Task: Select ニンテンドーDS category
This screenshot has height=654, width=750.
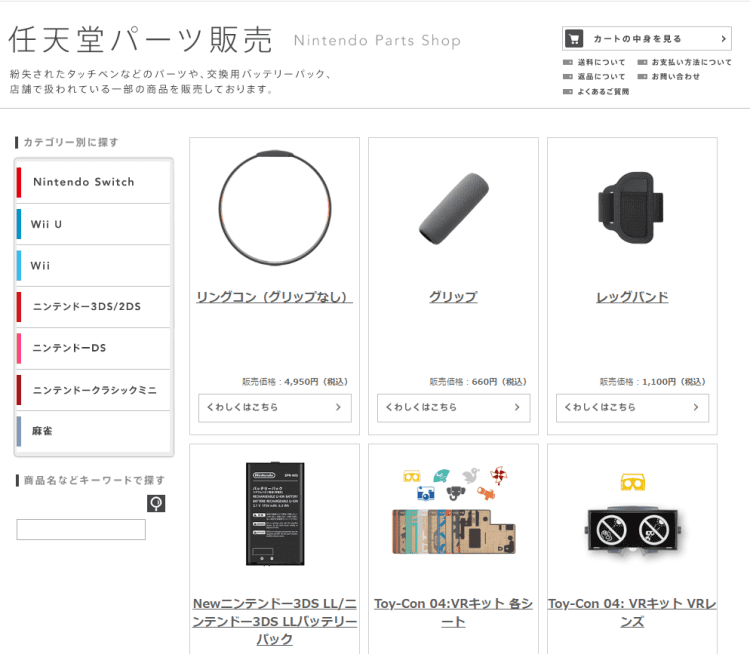Action: [93, 348]
